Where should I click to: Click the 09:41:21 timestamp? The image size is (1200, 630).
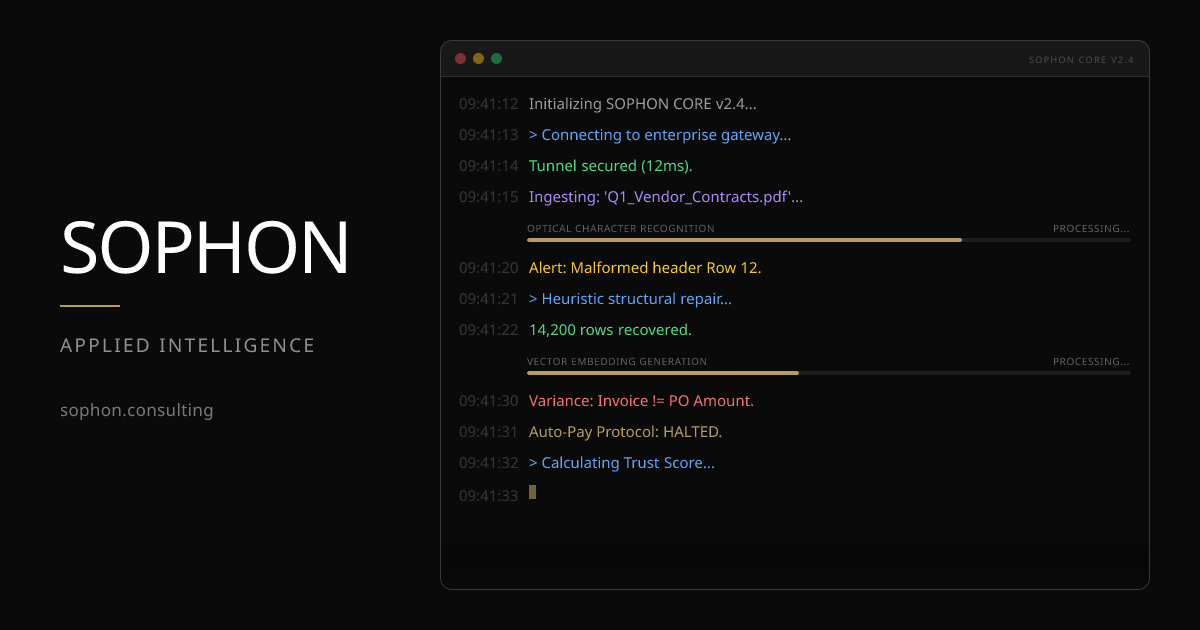pyautogui.click(x=489, y=299)
